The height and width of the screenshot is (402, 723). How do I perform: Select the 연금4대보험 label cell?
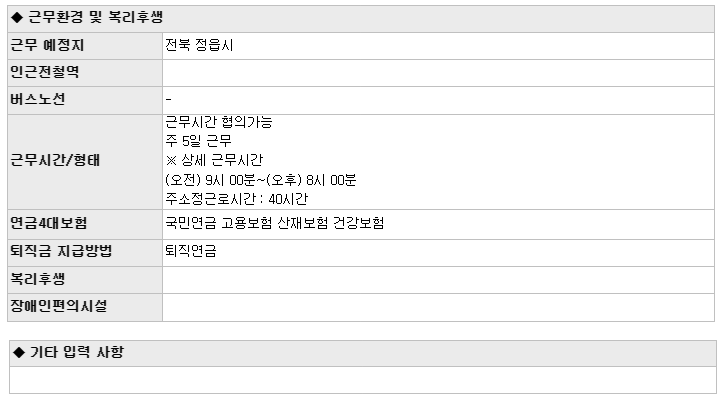[x=85, y=224]
